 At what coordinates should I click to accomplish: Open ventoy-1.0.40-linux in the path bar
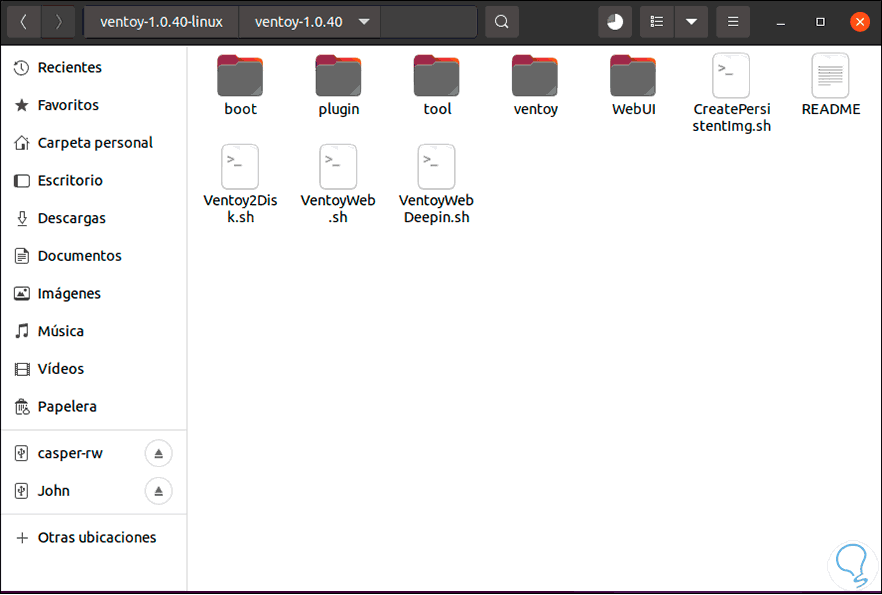(x=161, y=22)
